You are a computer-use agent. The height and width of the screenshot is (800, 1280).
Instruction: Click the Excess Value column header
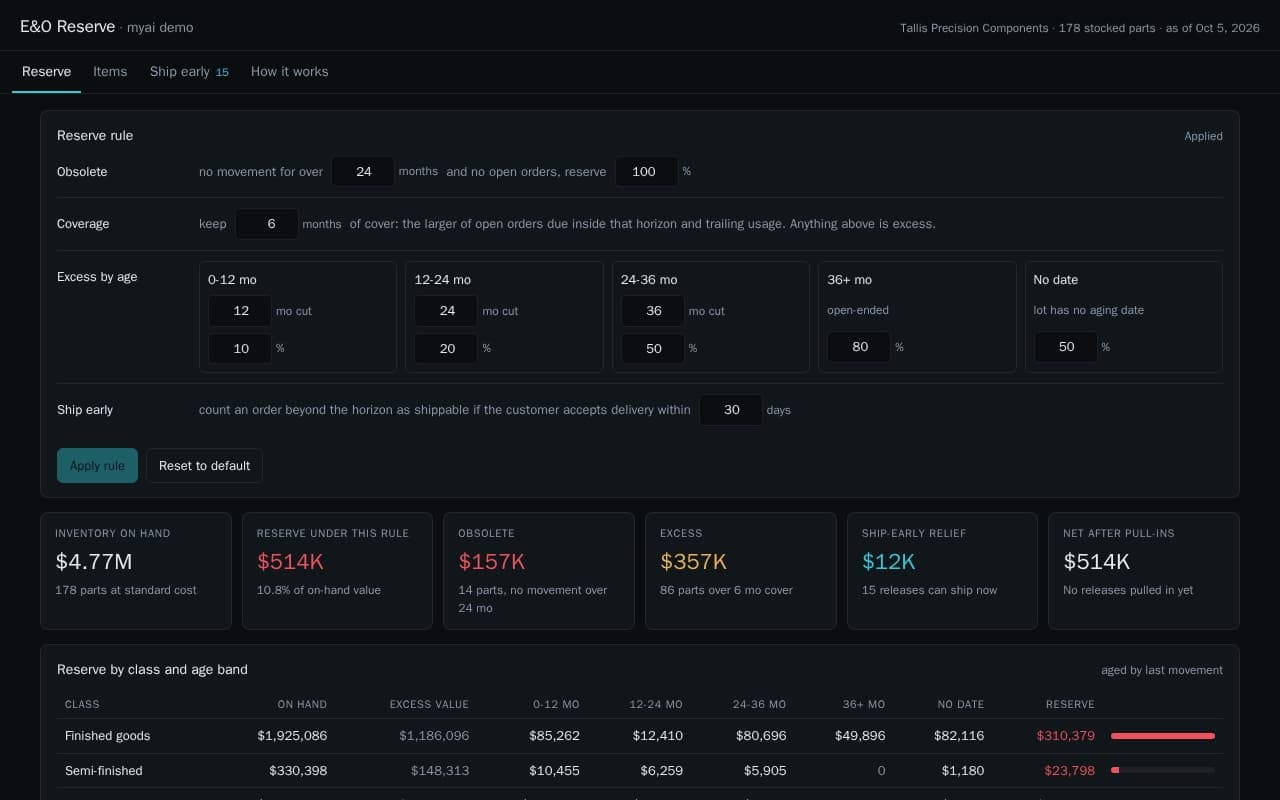coord(429,705)
